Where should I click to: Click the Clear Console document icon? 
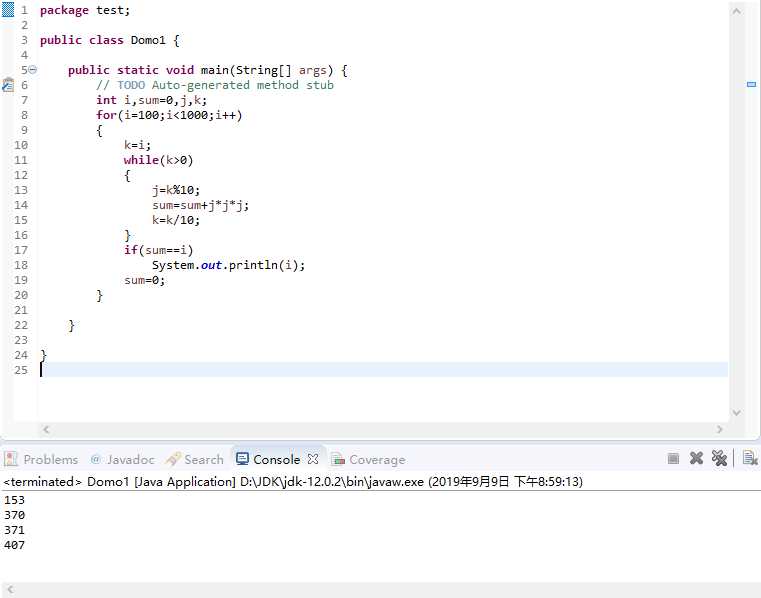[x=750, y=458]
